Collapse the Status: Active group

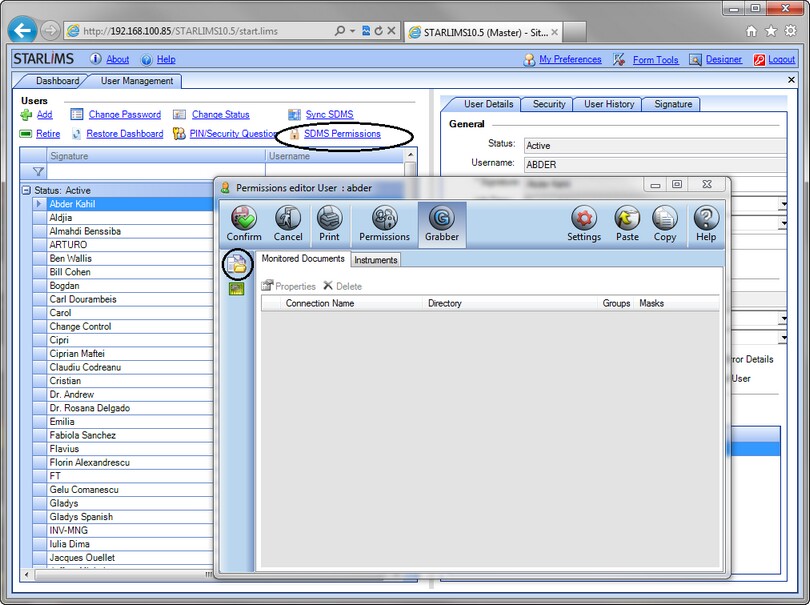[x=26, y=190]
